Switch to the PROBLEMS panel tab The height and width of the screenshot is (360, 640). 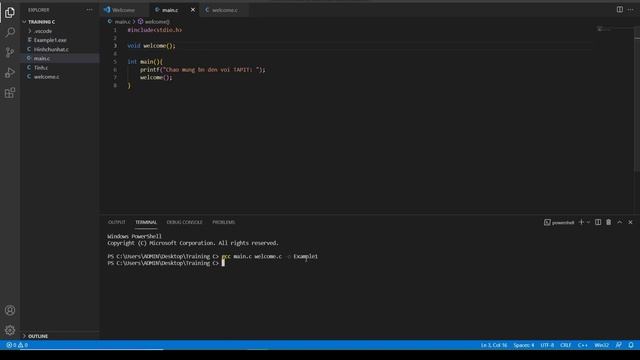224,222
